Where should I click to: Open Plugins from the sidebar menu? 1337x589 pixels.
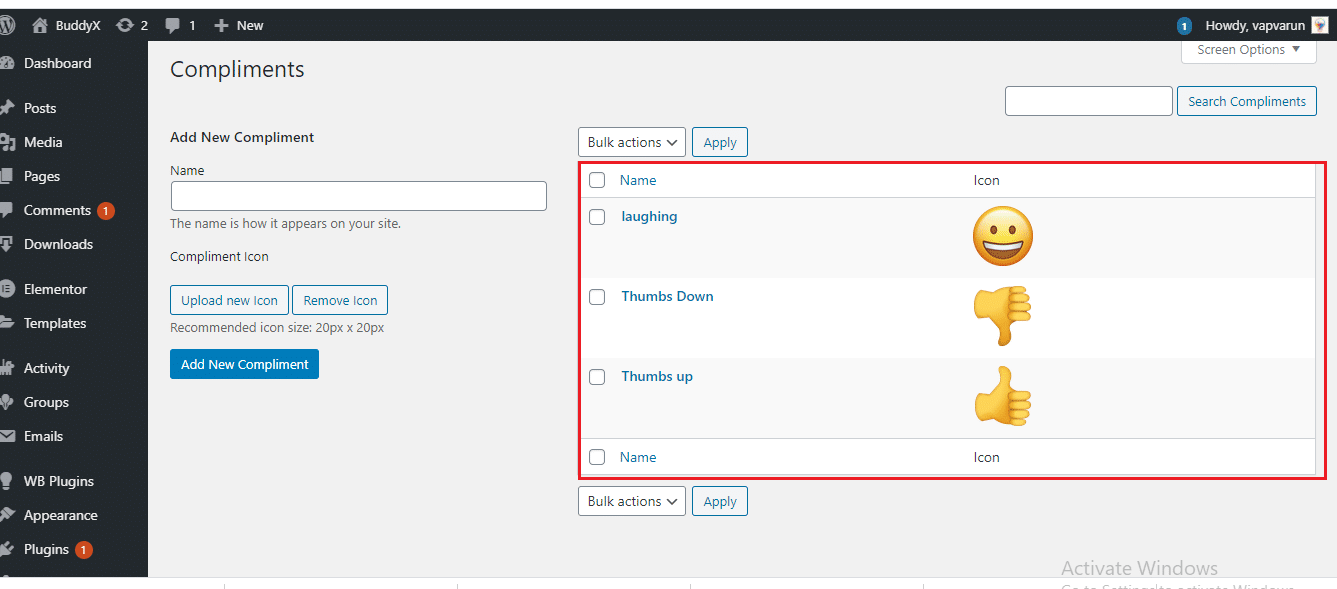click(46, 548)
